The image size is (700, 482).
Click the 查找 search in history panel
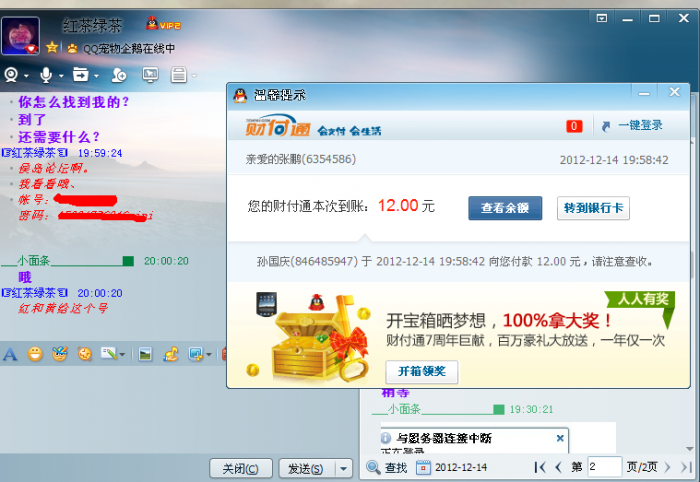(x=387, y=468)
